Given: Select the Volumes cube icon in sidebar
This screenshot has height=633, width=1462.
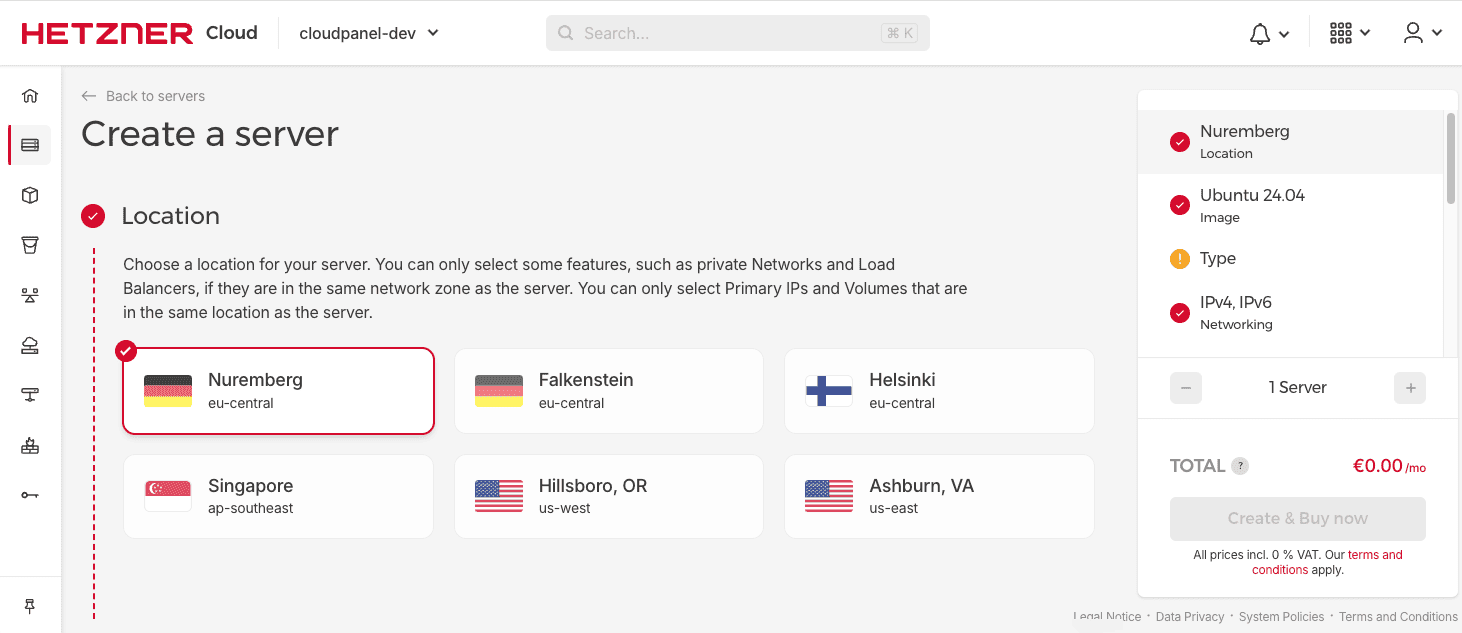Looking at the screenshot, I should click(x=30, y=195).
